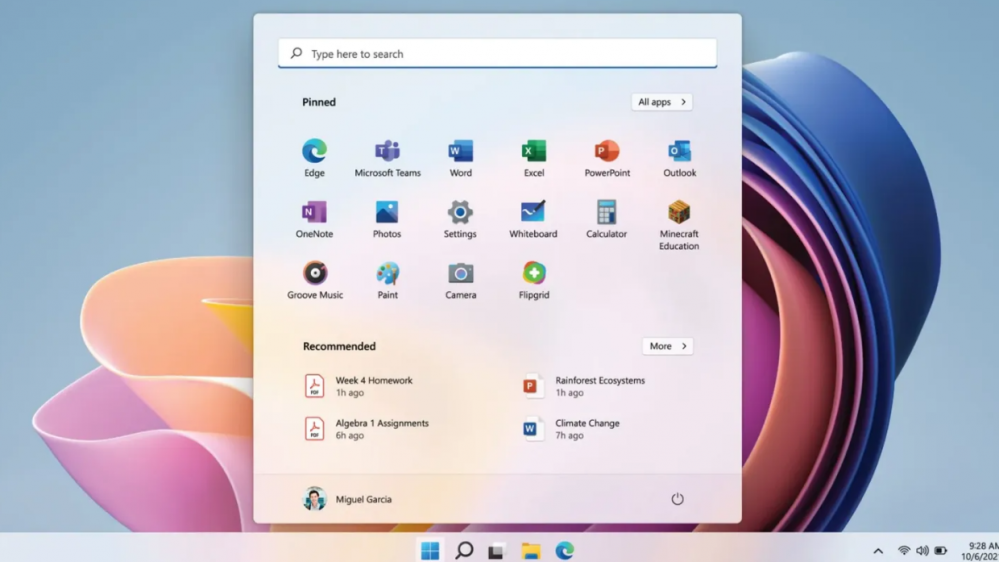Viewport: 999px width, 562px height.
Task: Open Groove Music
Action: click(315, 280)
